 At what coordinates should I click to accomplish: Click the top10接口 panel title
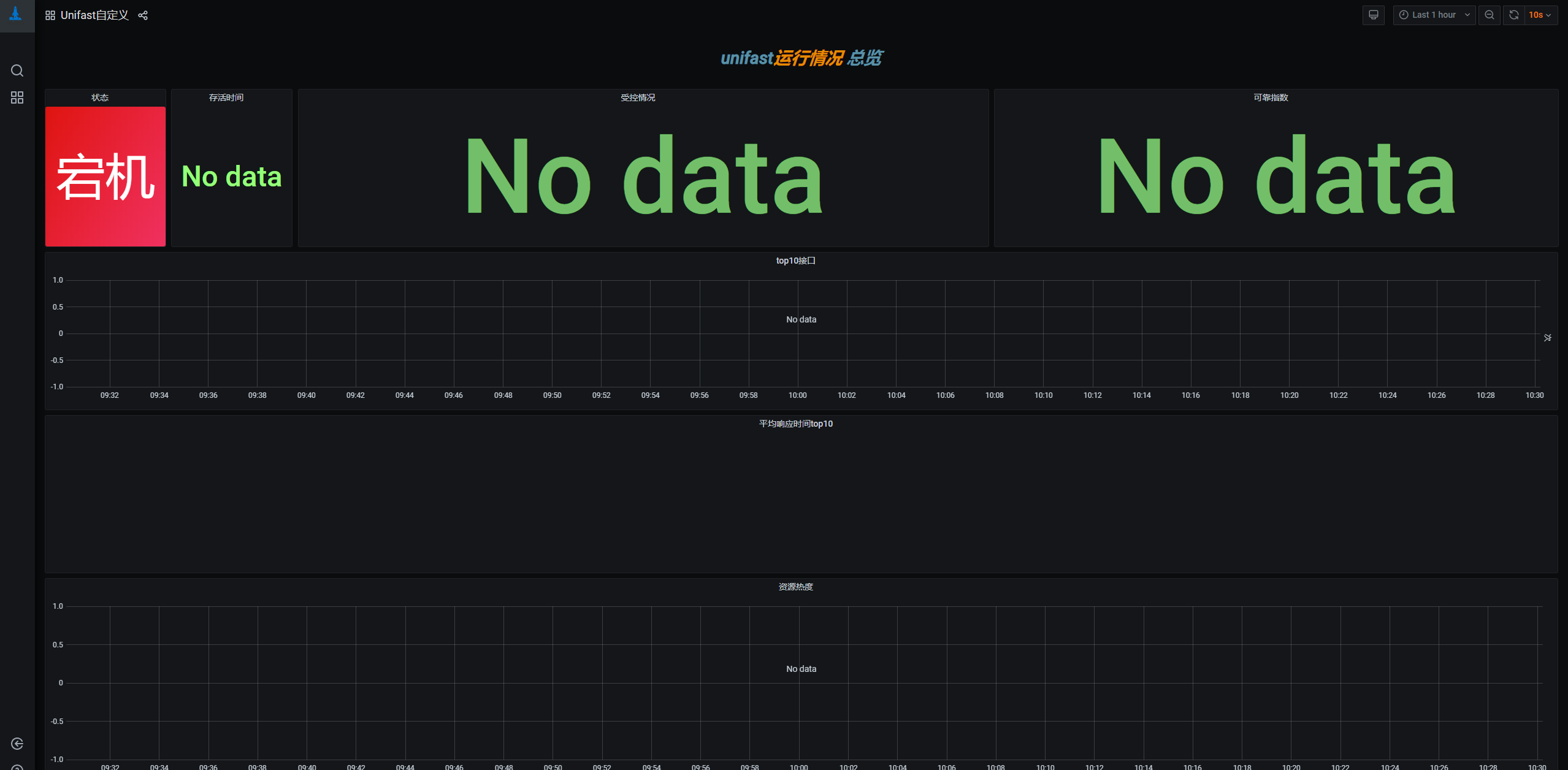coord(795,261)
